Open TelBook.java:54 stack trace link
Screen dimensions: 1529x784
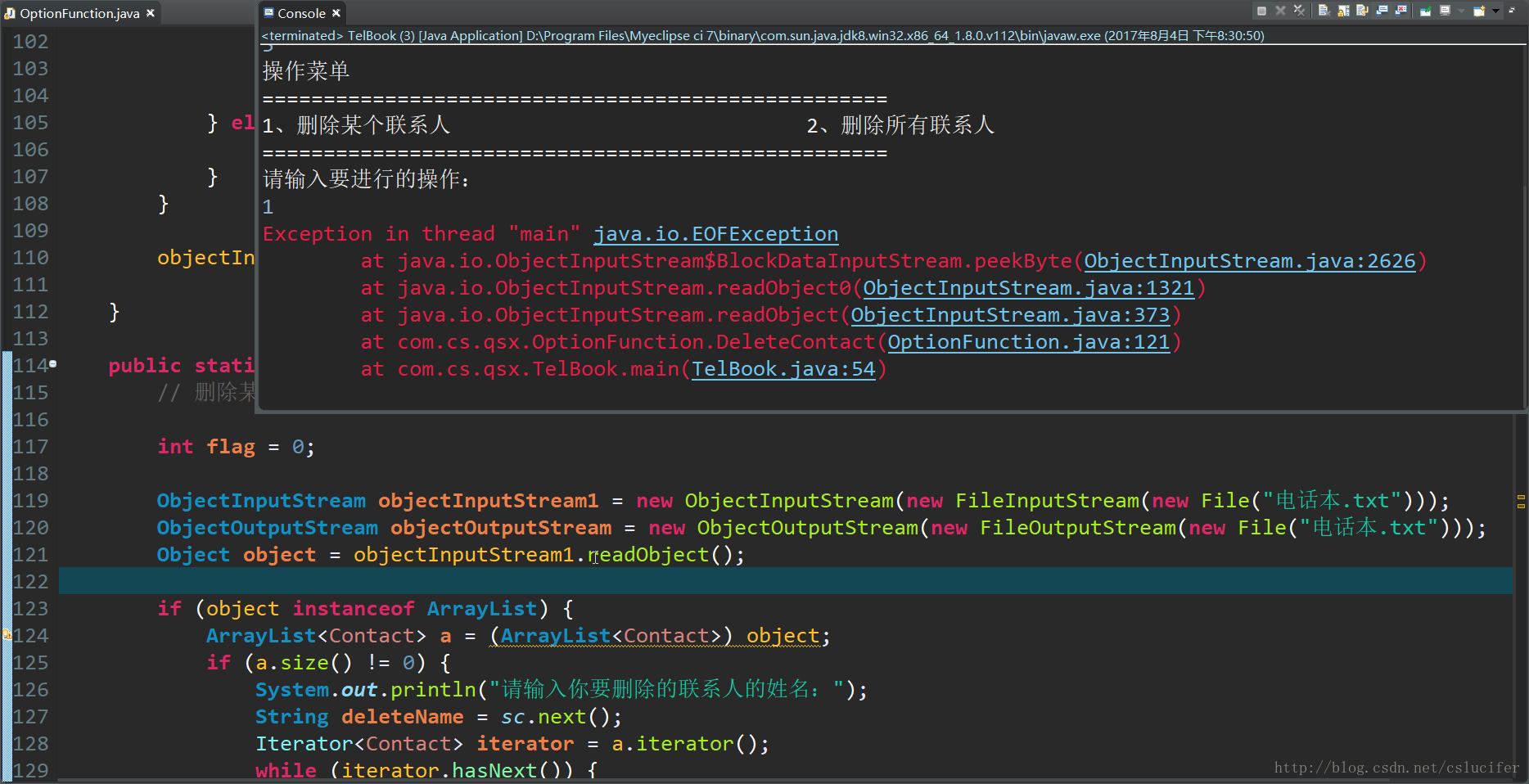(x=784, y=369)
